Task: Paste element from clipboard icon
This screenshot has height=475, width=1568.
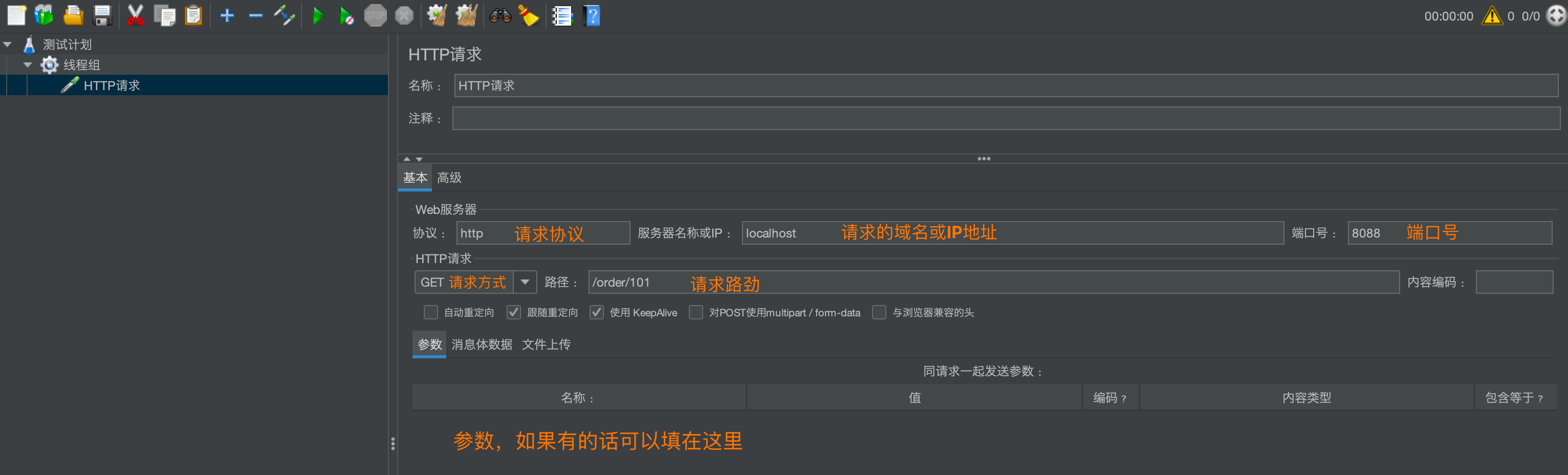Action: [193, 15]
